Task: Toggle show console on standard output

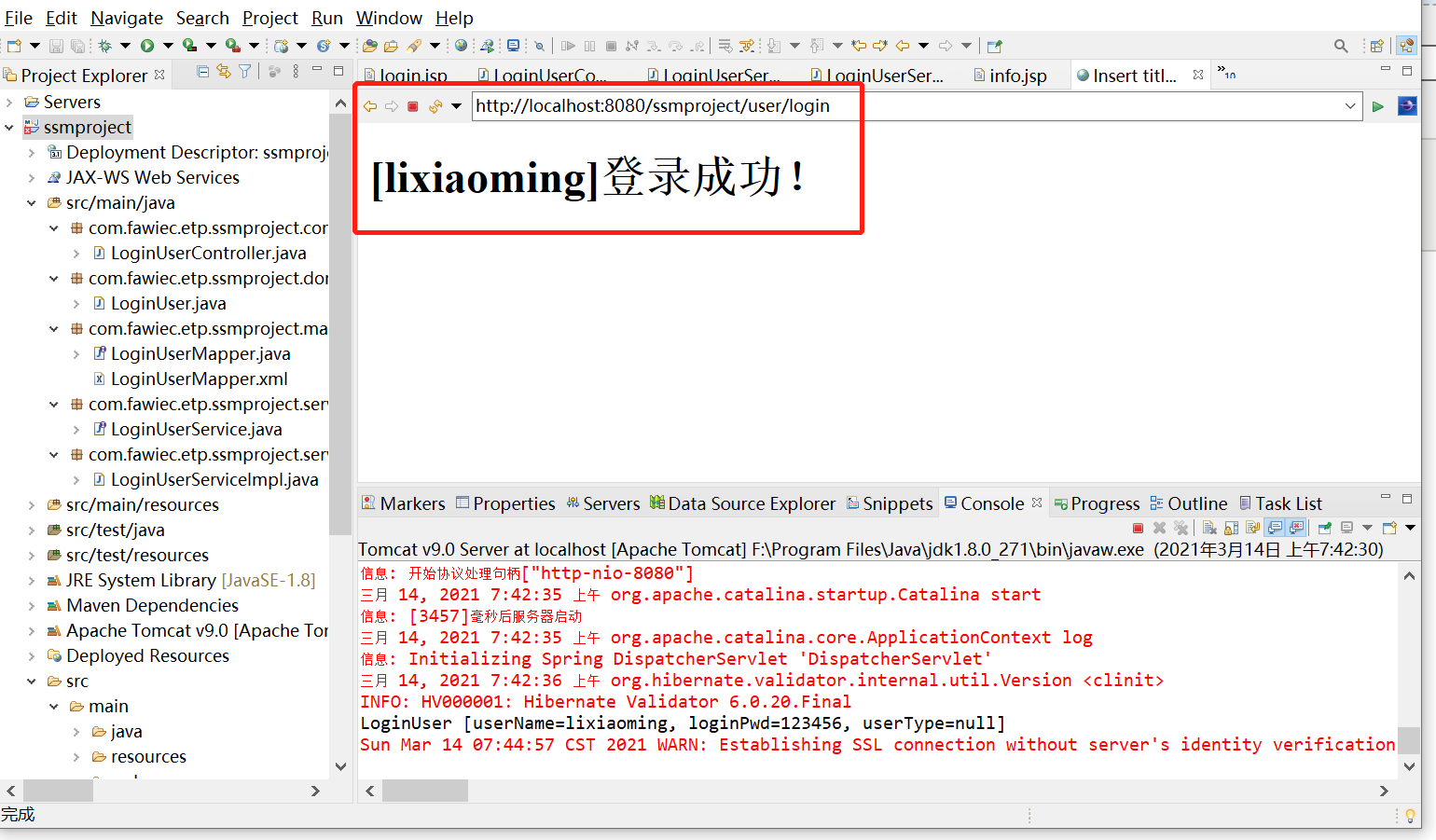Action: click(1275, 528)
